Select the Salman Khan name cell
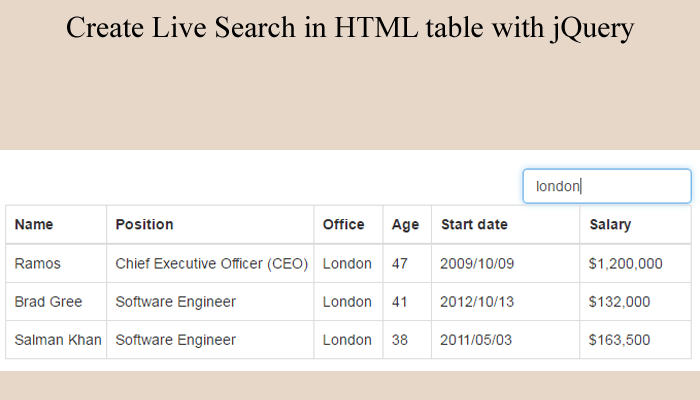This screenshot has height=400, width=700. point(57,340)
